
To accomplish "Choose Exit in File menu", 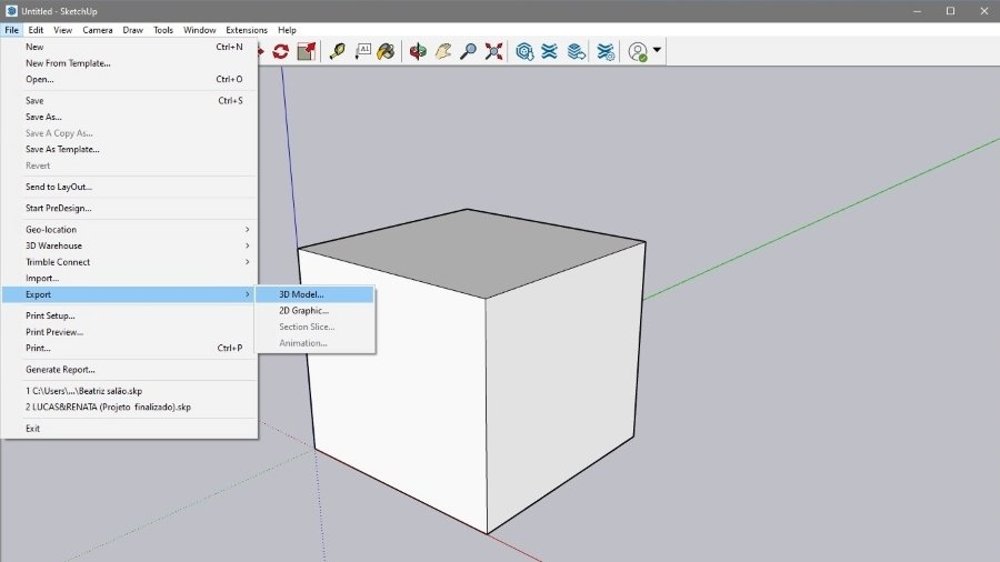I will [129, 429].
